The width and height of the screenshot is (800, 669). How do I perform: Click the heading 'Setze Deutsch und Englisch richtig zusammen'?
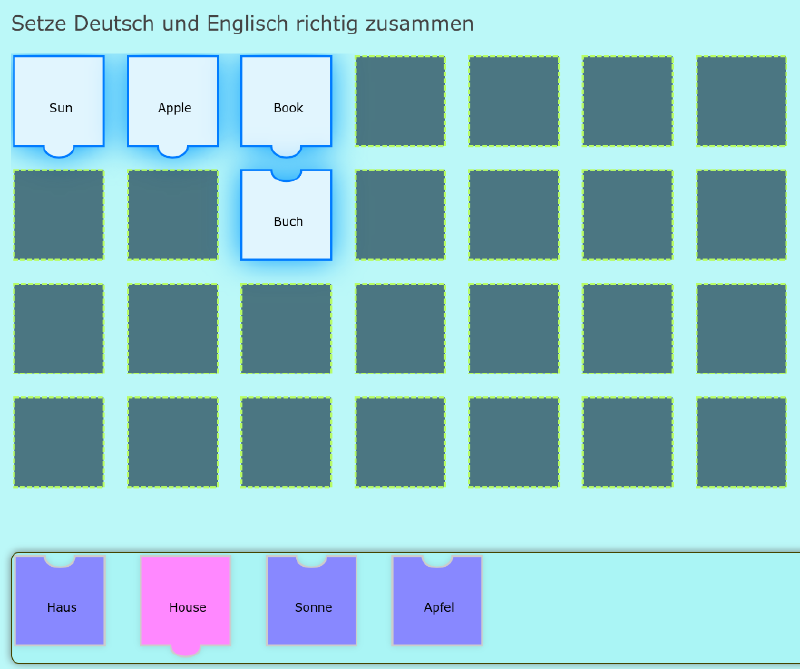[x=243, y=23]
